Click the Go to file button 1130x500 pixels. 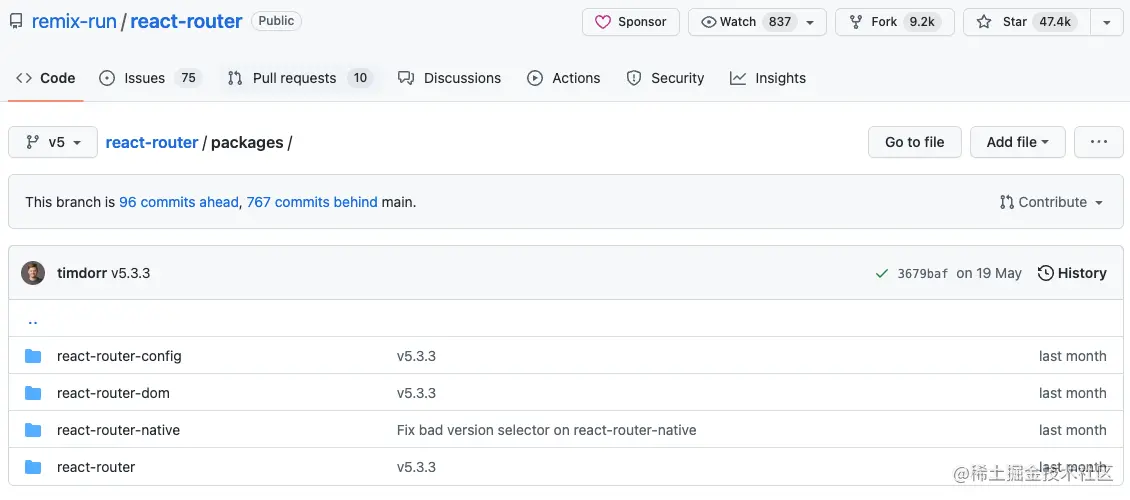pyautogui.click(x=915, y=142)
